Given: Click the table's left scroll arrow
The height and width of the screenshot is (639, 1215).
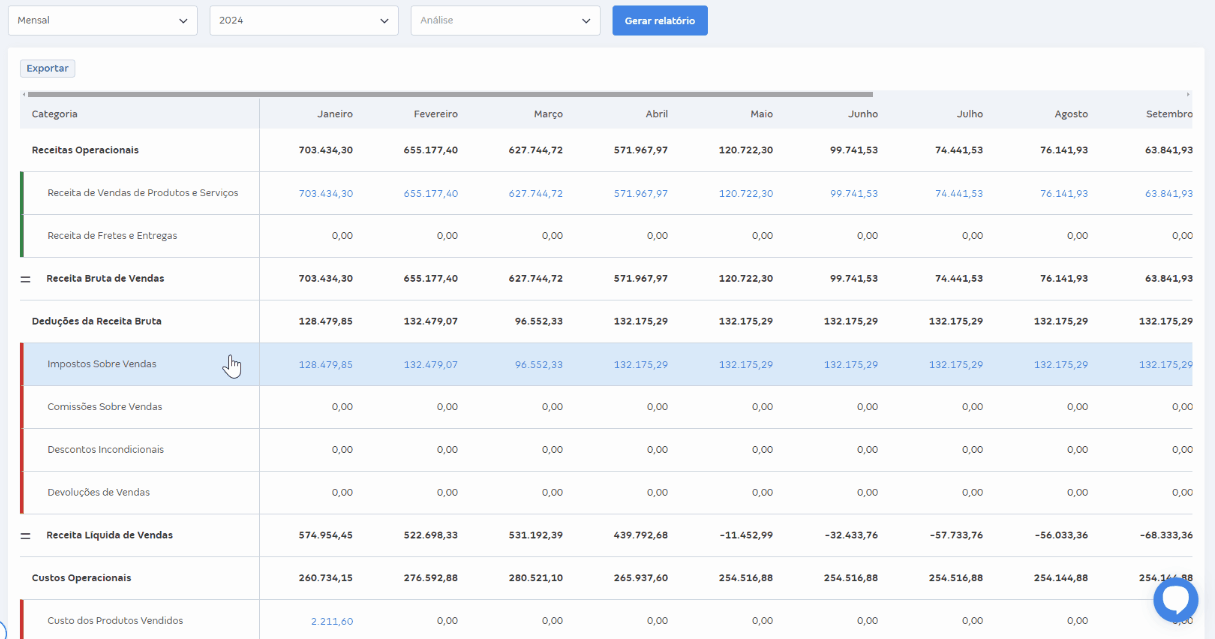Looking at the screenshot, I should [24, 94].
